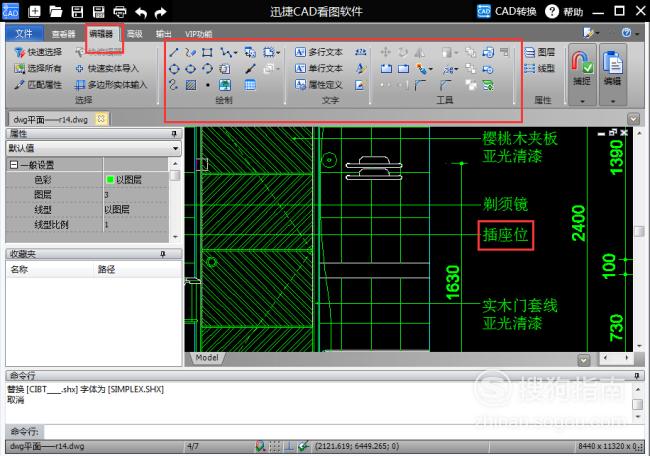Click the Multiline Text (多行文本) tool

[x=319, y=52]
